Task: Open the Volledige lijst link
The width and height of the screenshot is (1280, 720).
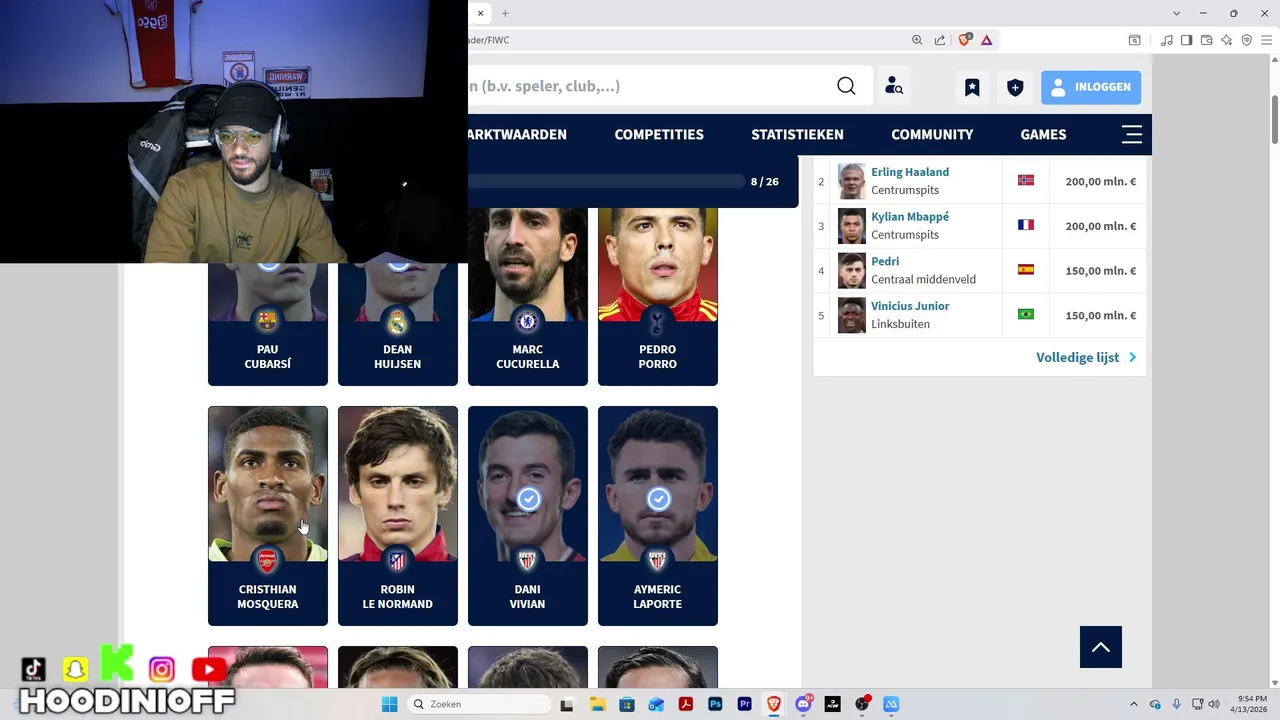Action: [1086, 357]
